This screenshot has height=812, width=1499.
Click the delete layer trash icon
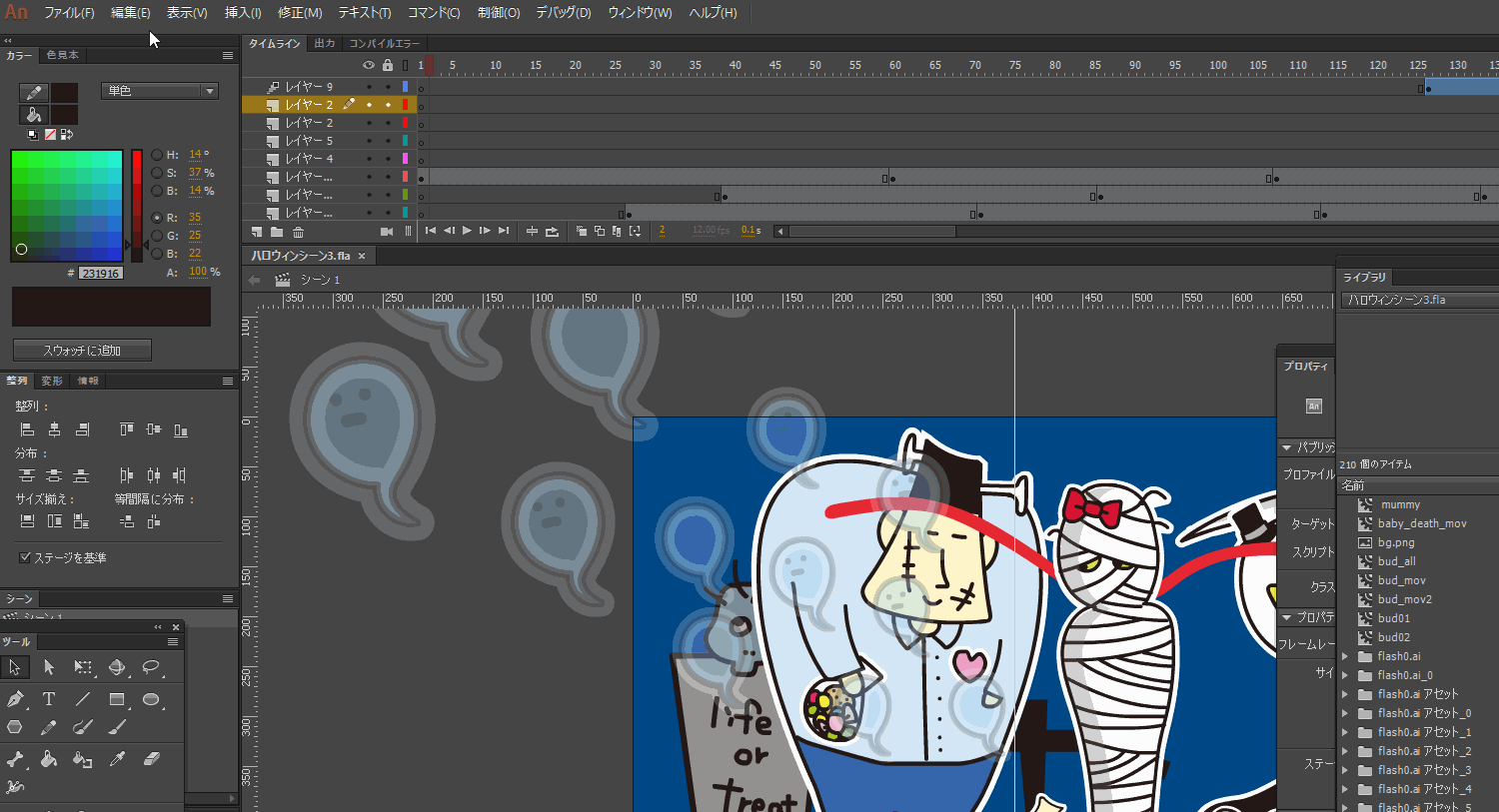click(x=298, y=232)
